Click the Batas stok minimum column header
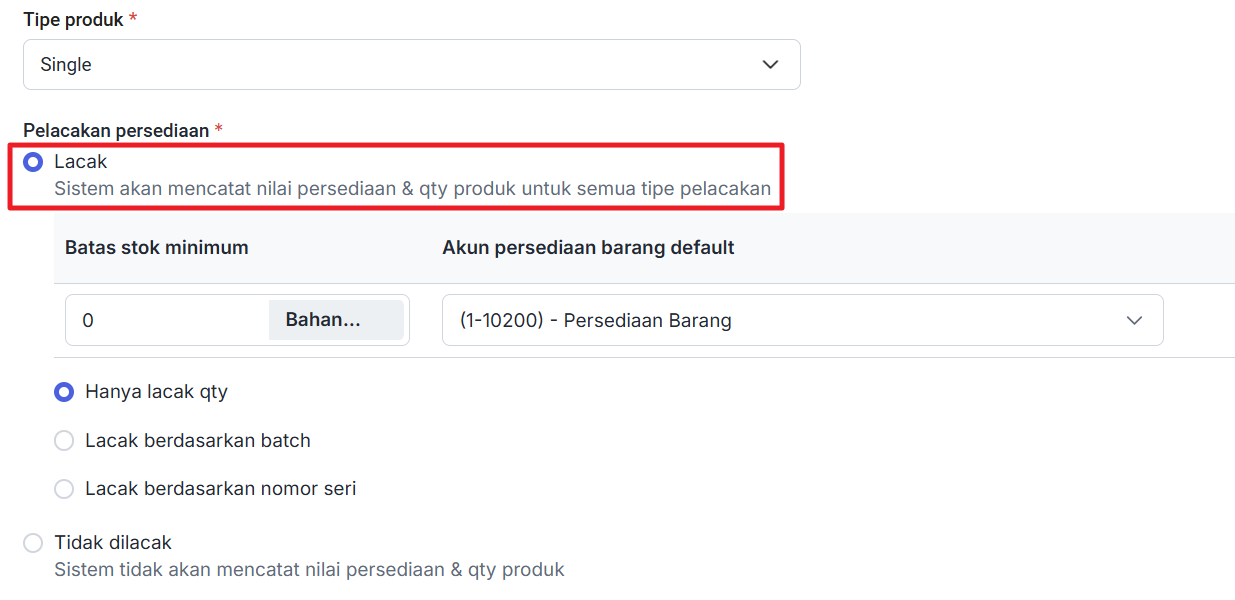 [157, 248]
